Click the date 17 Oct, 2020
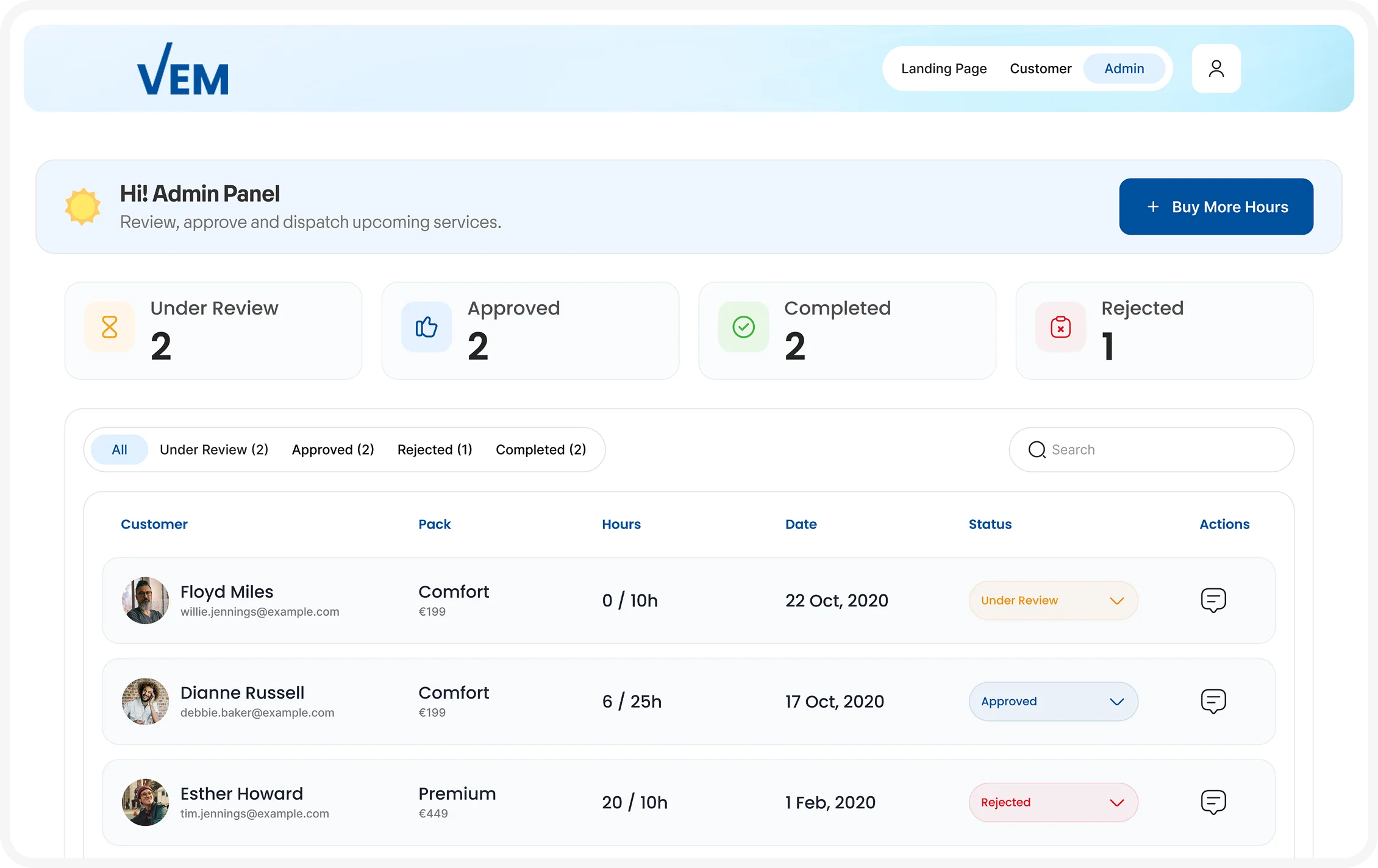The height and width of the screenshot is (868, 1378). (835, 702)
